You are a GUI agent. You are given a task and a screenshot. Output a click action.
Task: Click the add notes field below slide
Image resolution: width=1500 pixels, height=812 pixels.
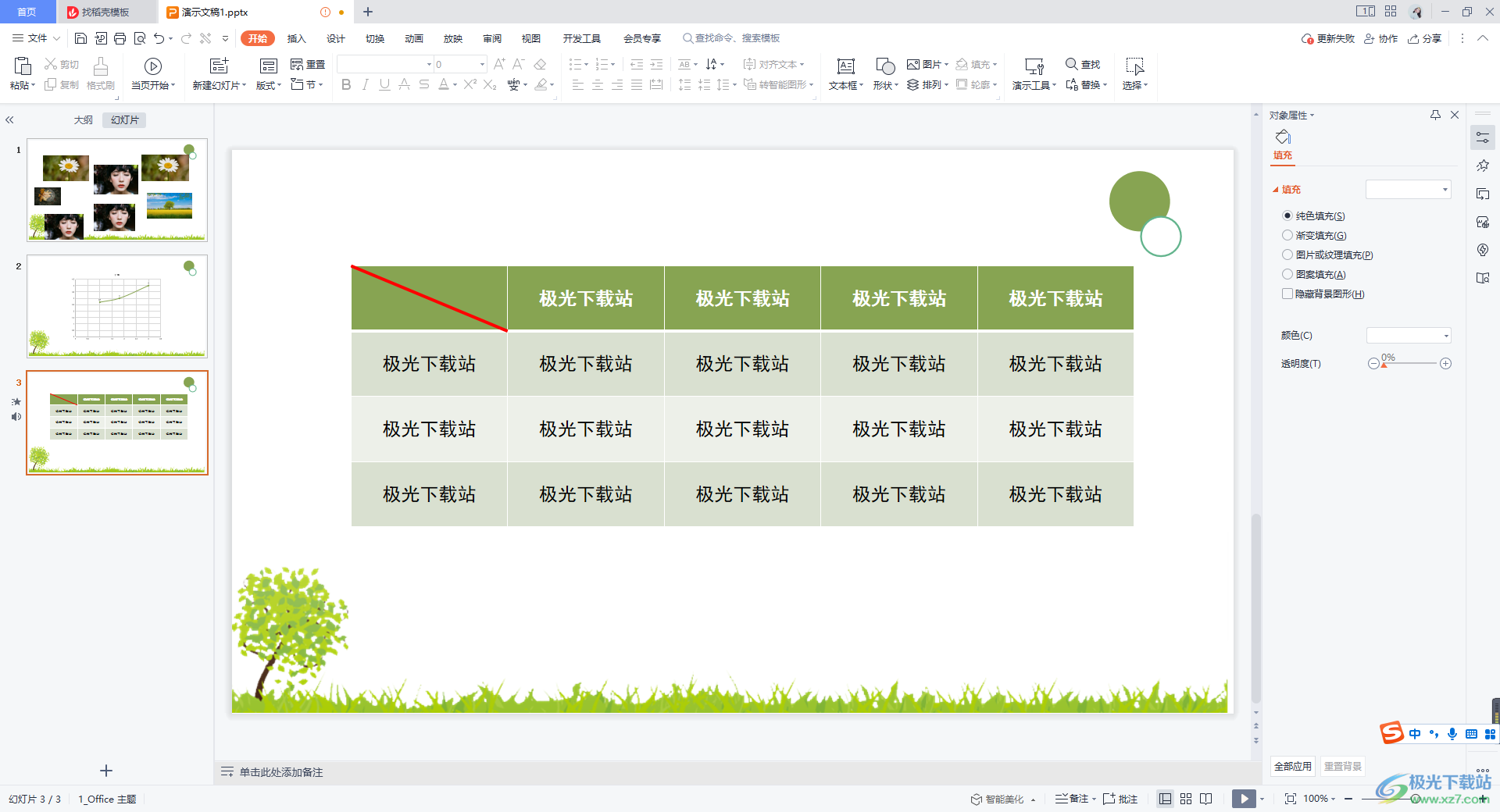tap(281, 772)
